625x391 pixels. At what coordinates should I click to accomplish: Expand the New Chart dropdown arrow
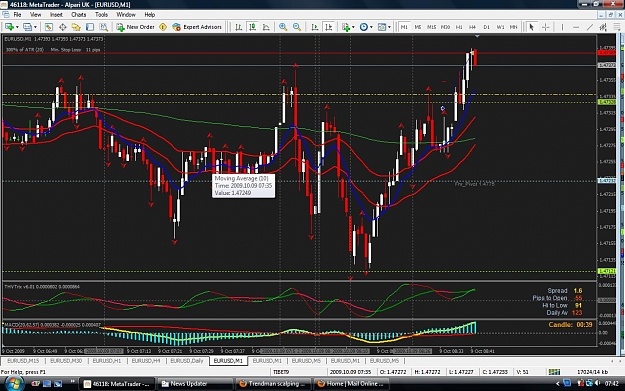[17, 27]
